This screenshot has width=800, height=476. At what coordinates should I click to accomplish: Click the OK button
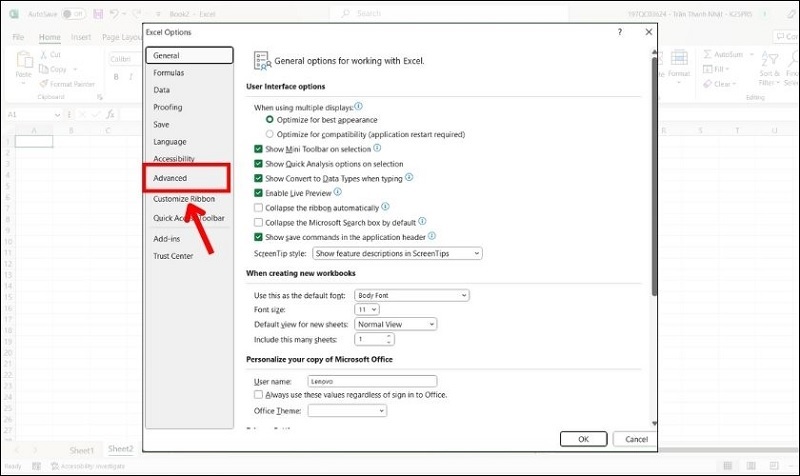[x=583, y=439]
